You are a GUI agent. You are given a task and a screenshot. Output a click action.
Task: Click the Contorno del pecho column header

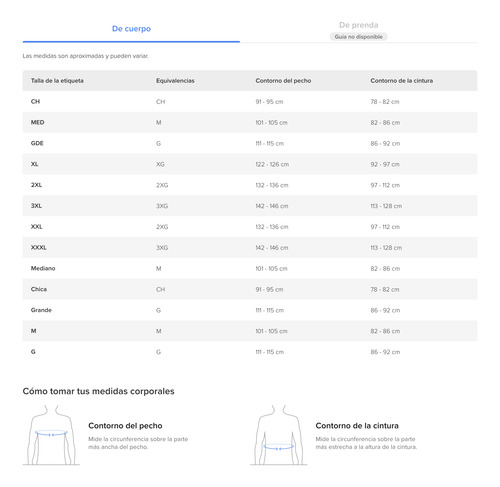coord(283,81)
